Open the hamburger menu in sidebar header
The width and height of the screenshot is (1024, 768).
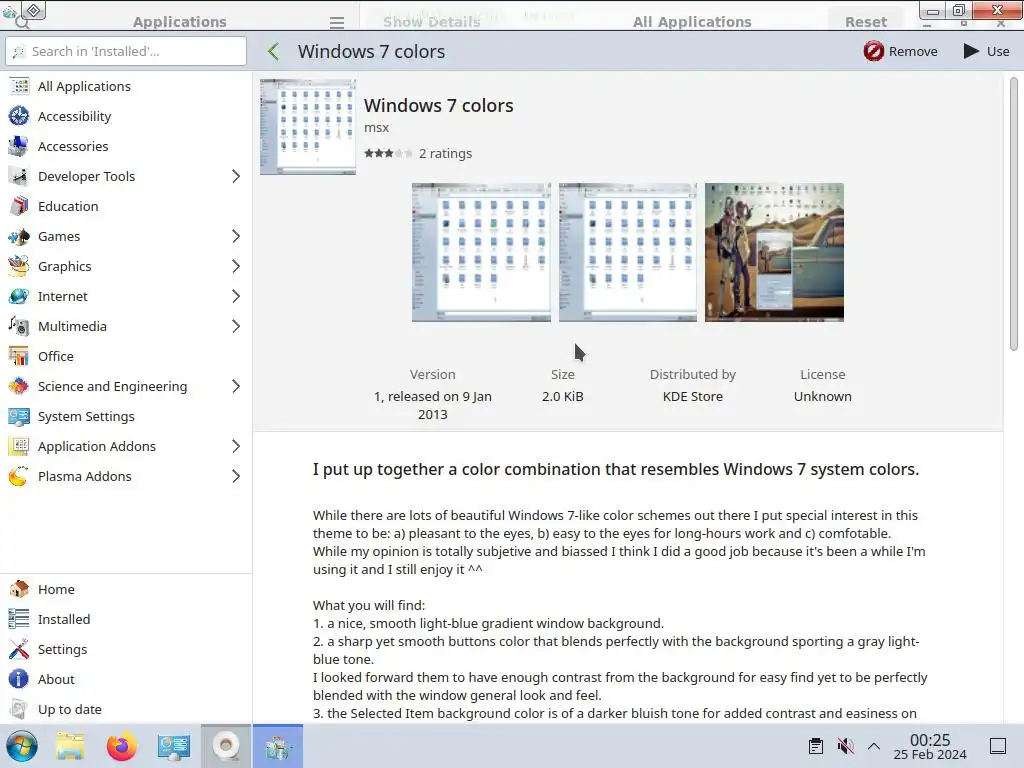337,23
